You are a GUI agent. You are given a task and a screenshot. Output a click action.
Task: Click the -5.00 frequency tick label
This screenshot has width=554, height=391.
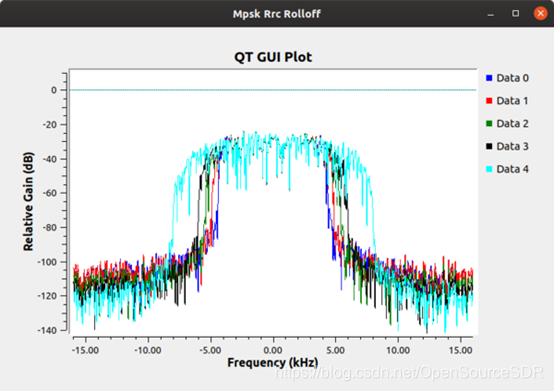coord(211,350)
